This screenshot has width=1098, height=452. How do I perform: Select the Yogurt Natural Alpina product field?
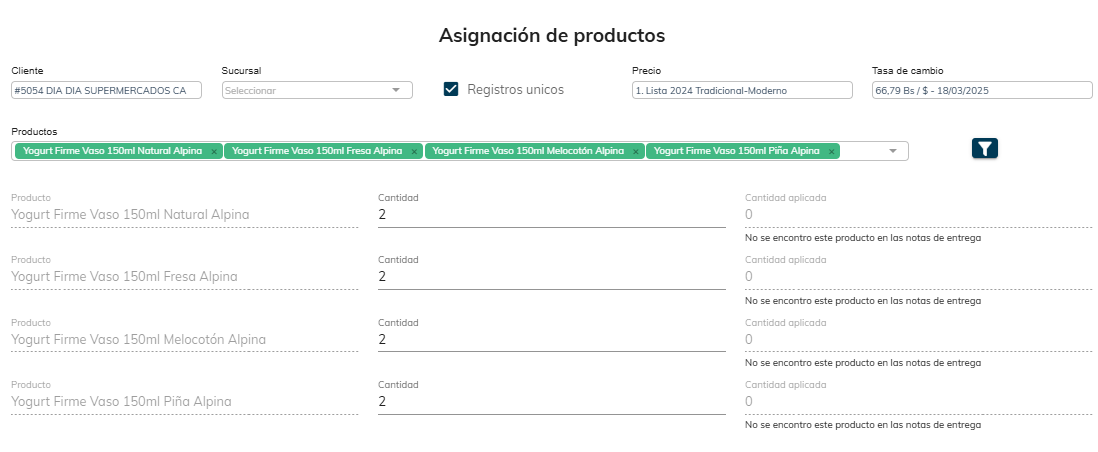pos(184,214)
